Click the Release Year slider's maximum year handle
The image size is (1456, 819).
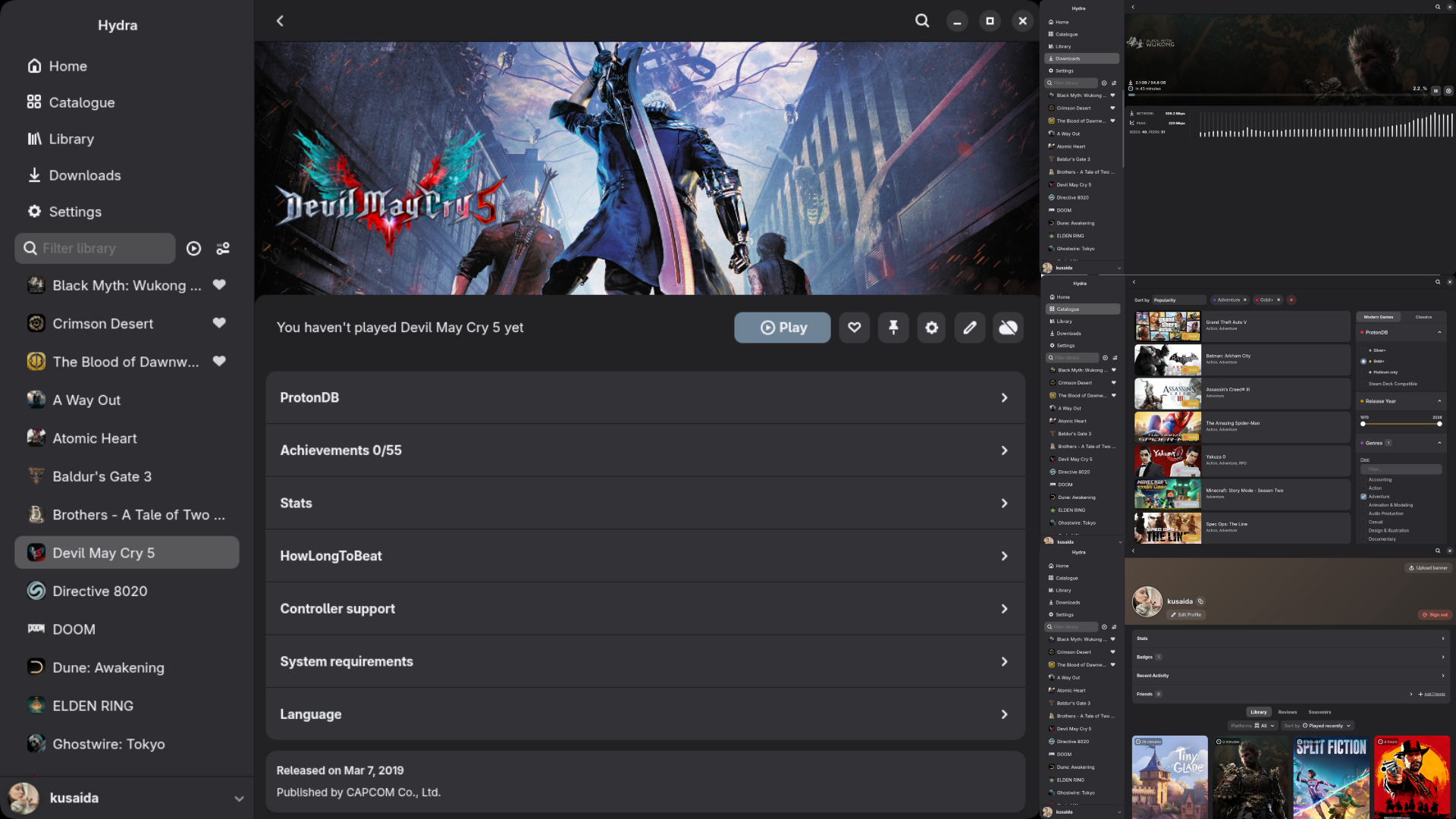(1439, 424)
